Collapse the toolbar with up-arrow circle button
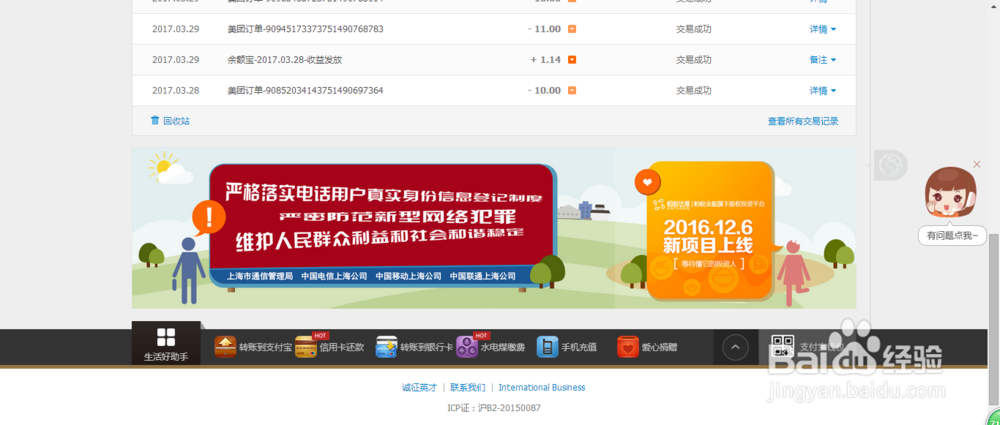This screenshot has height=425, width=1000. tap(735, 347)
